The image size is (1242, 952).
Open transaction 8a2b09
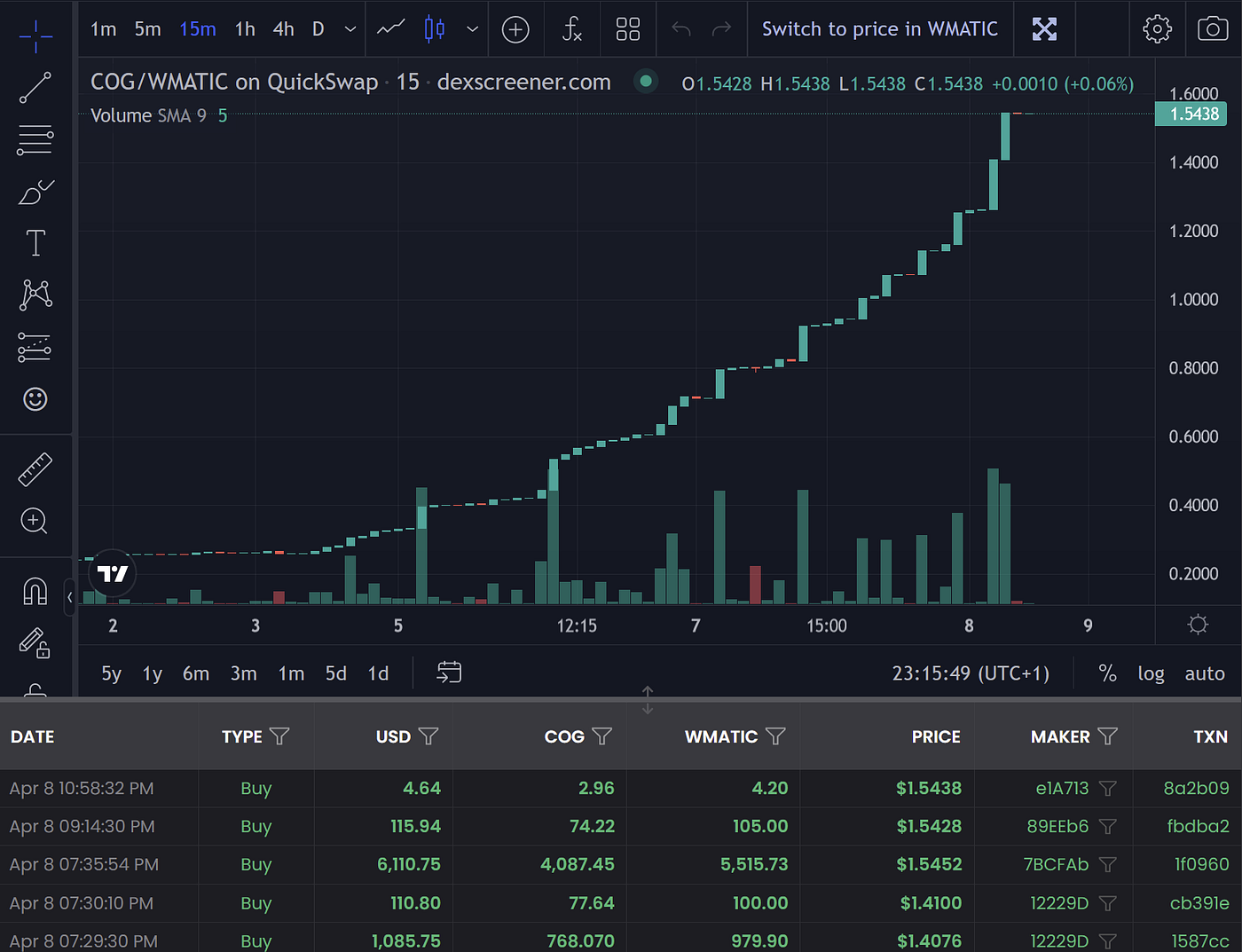pyautogui.click(x=1196, y=788)
